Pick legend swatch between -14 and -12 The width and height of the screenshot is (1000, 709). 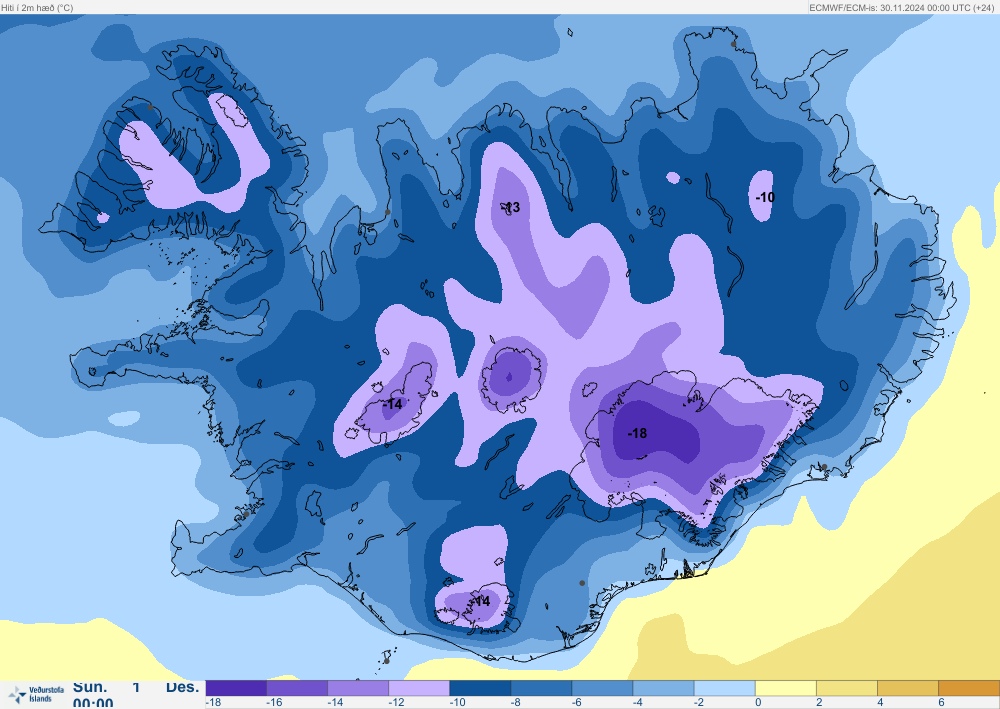[358, 688]
